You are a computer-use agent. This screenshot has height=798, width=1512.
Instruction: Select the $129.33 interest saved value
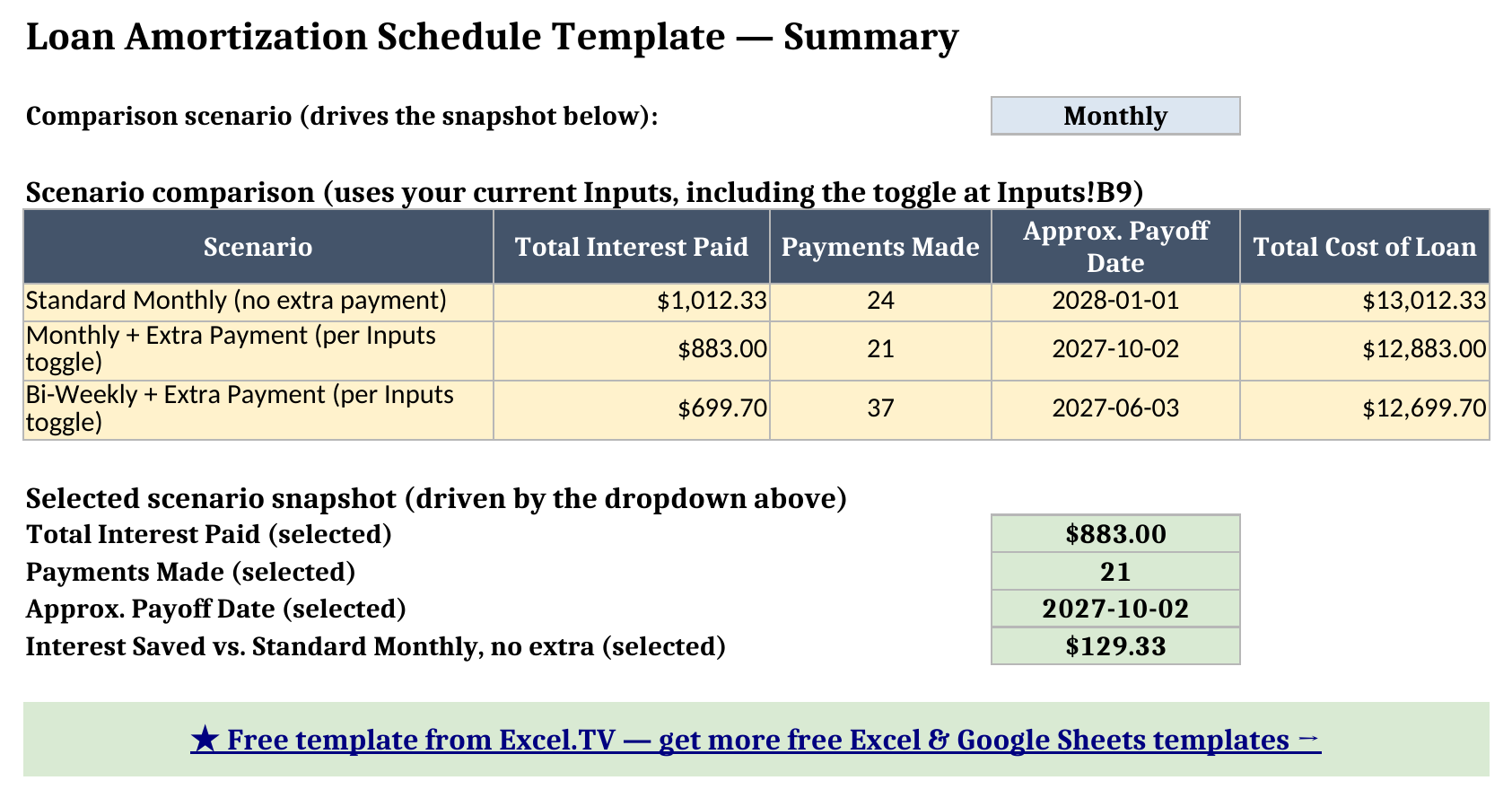point(1115,646)
